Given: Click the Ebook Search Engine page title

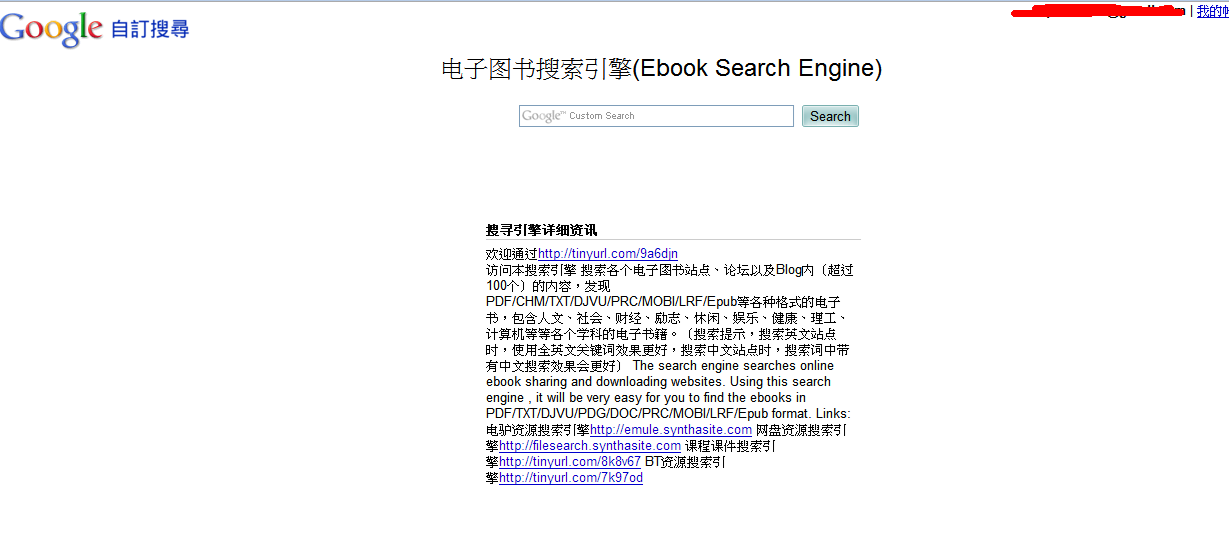Looking at the screenshot, I should tap(661, 69).
